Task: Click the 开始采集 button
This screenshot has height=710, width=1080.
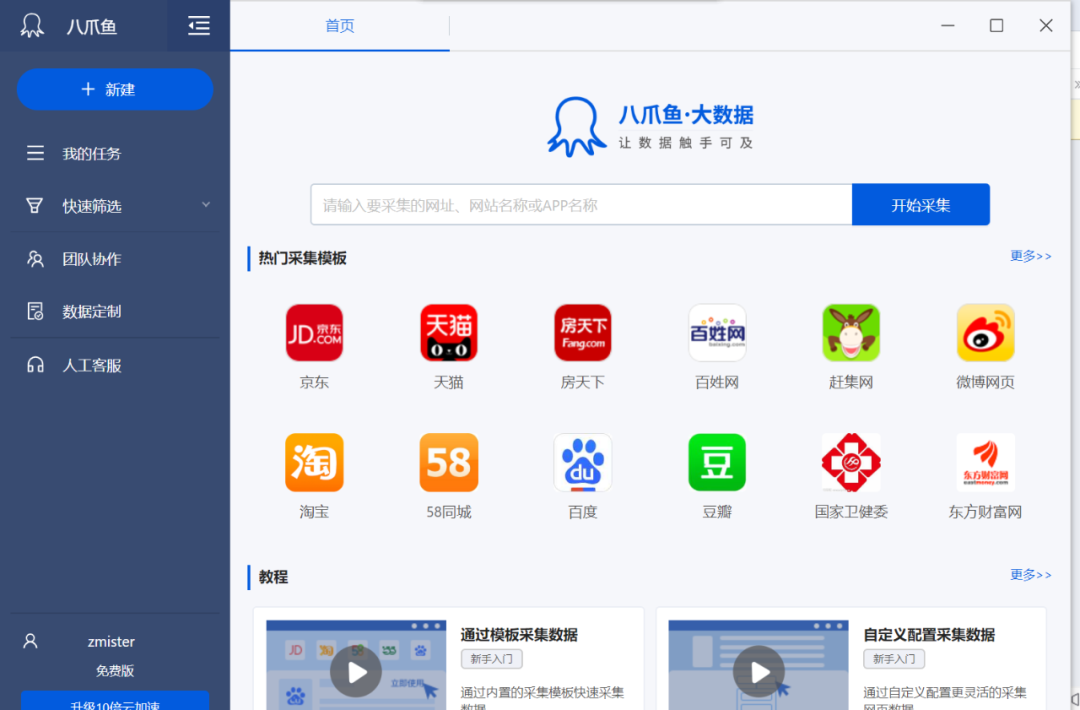Action: click(921, 205)
